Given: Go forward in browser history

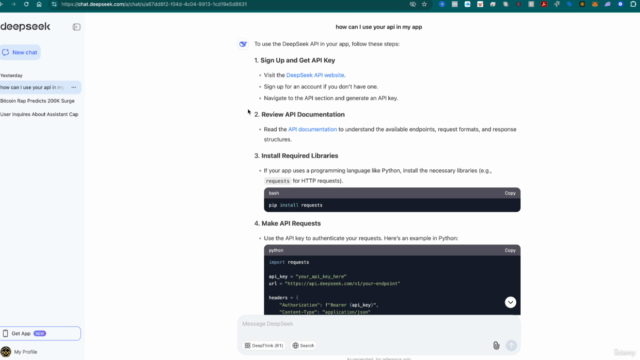Looking at the screenshot, I should pos(13,4).
